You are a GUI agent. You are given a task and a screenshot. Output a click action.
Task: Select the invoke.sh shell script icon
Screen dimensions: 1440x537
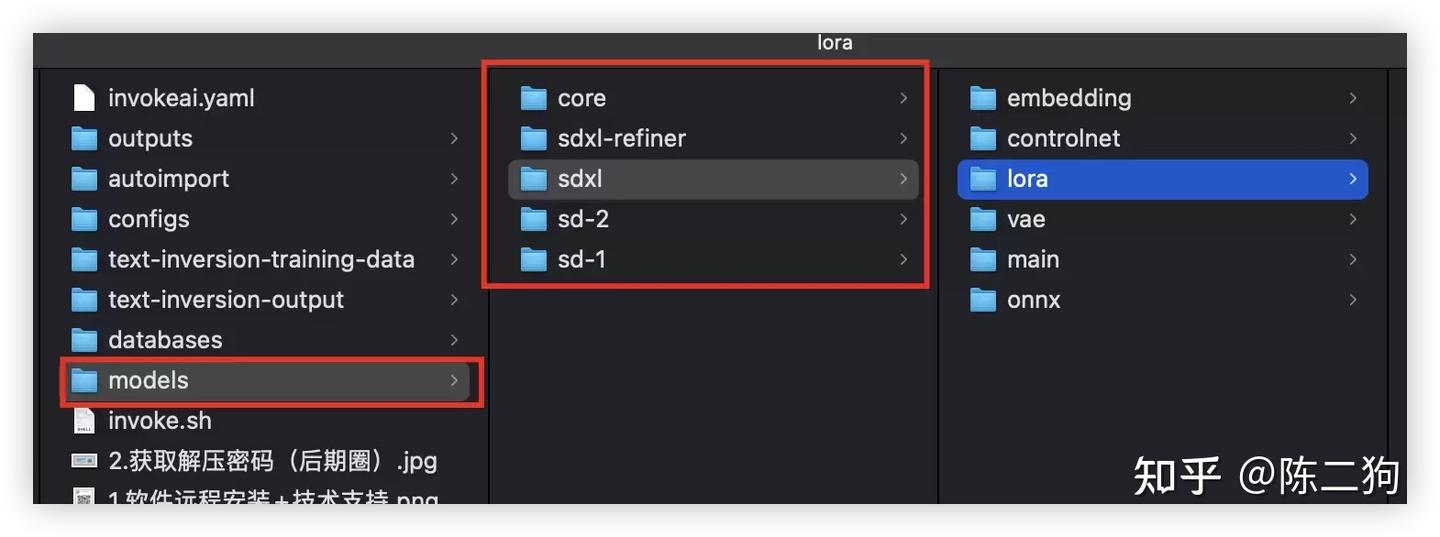point(84,421)
